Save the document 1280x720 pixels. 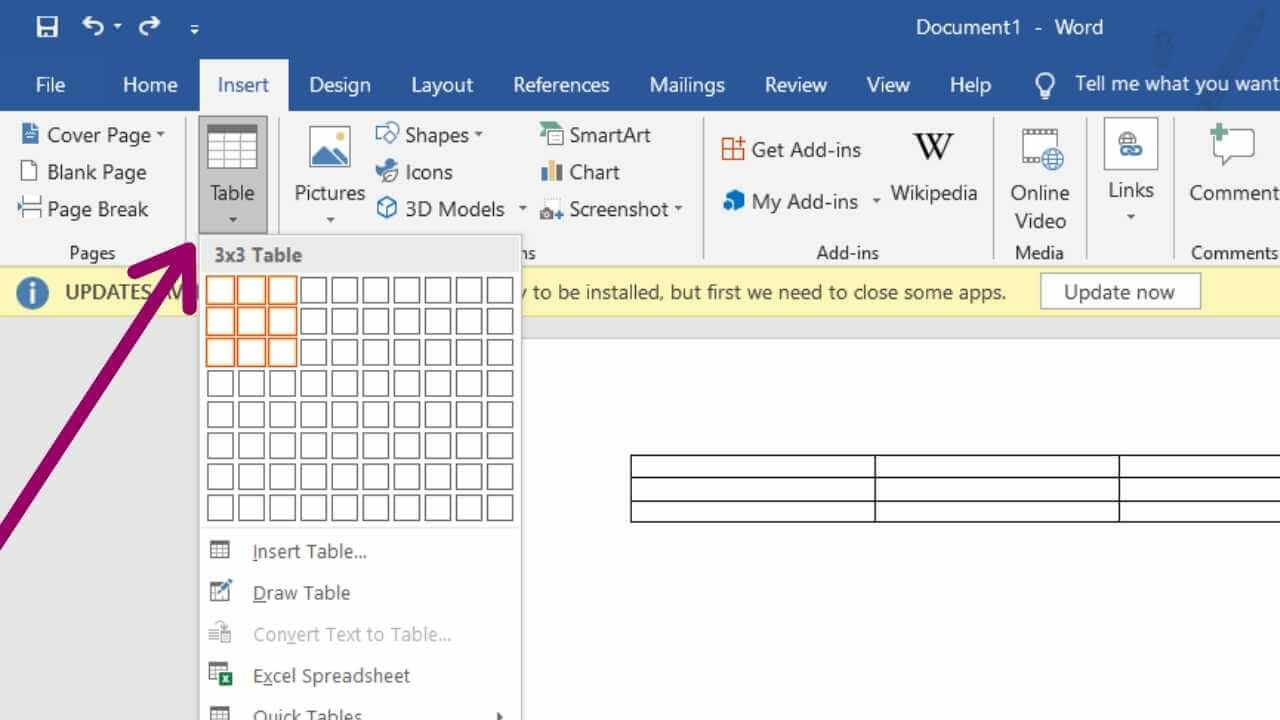(46, 27)
